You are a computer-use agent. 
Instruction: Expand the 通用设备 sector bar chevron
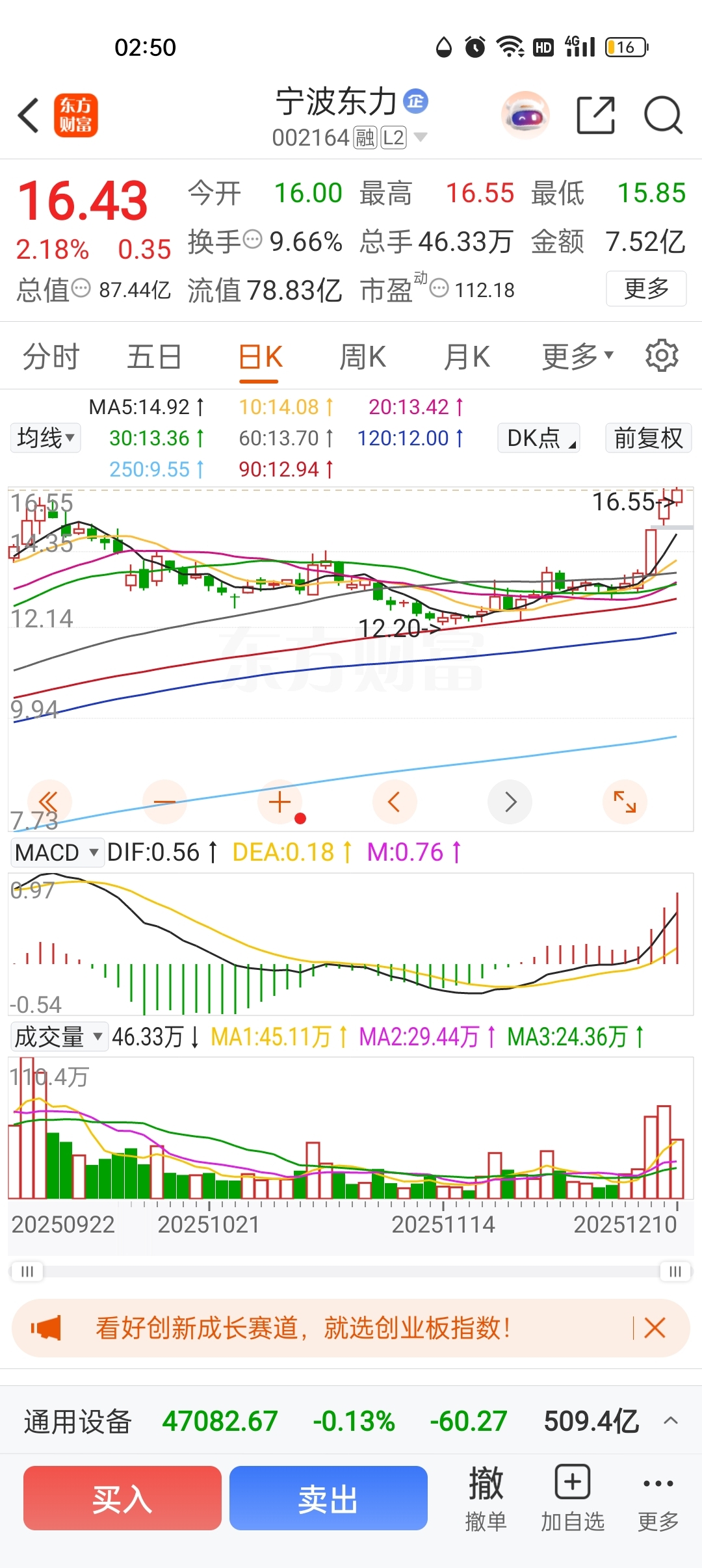pos(671,1421)
